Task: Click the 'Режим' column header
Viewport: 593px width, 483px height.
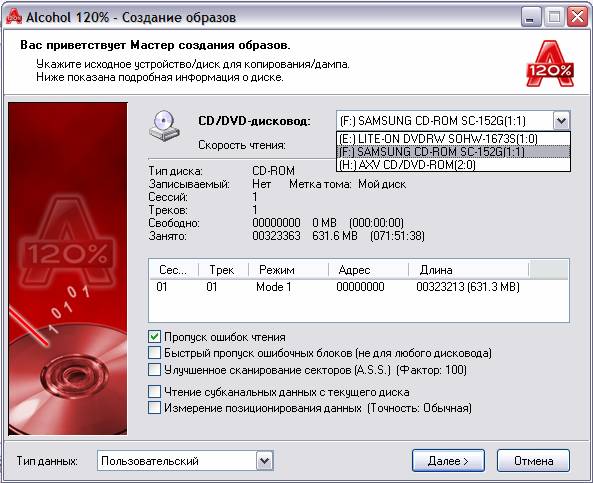Action: coord(289,270)
